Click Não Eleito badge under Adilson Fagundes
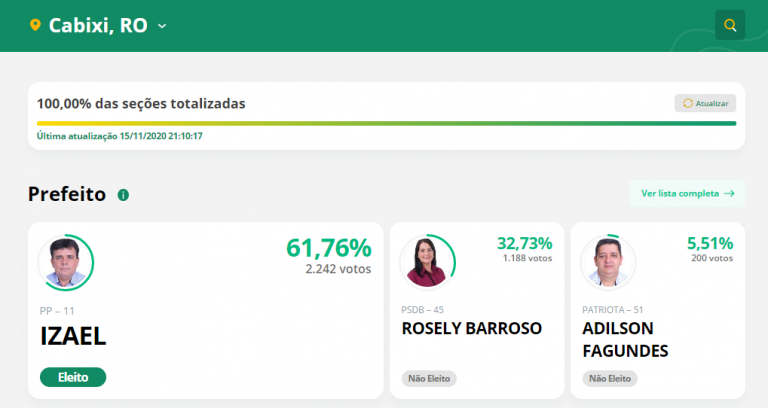Image resolution: width=768 pixels, height=408 pixels. point(610,379)
